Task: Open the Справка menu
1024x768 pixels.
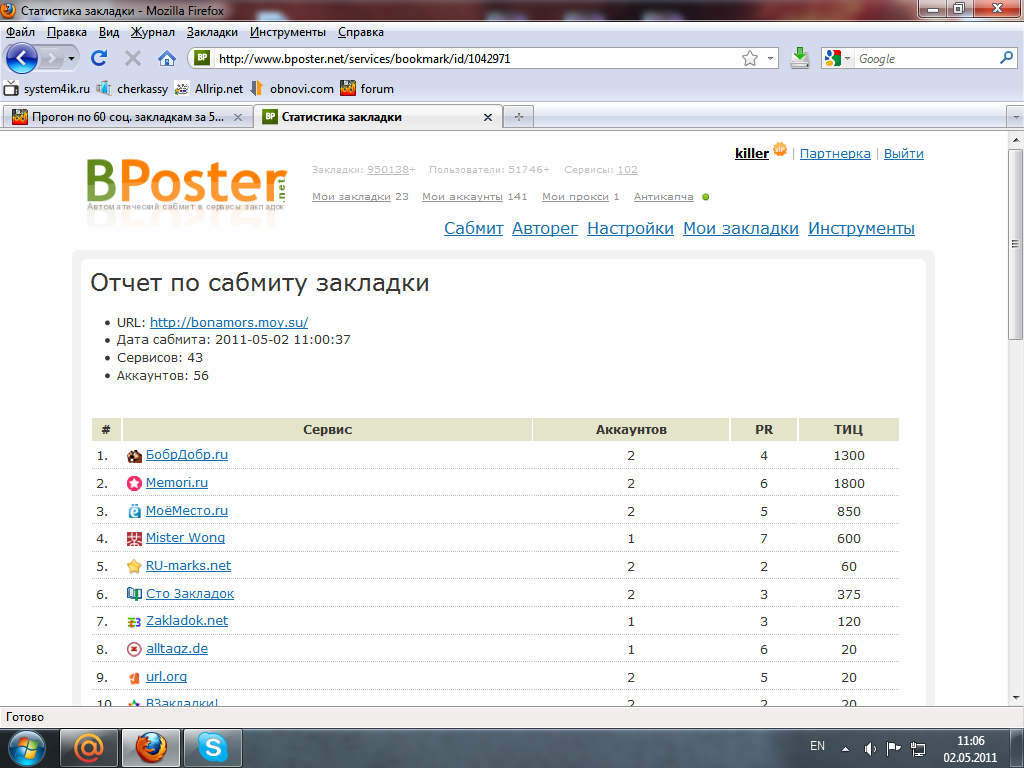Action: [360, 32]
